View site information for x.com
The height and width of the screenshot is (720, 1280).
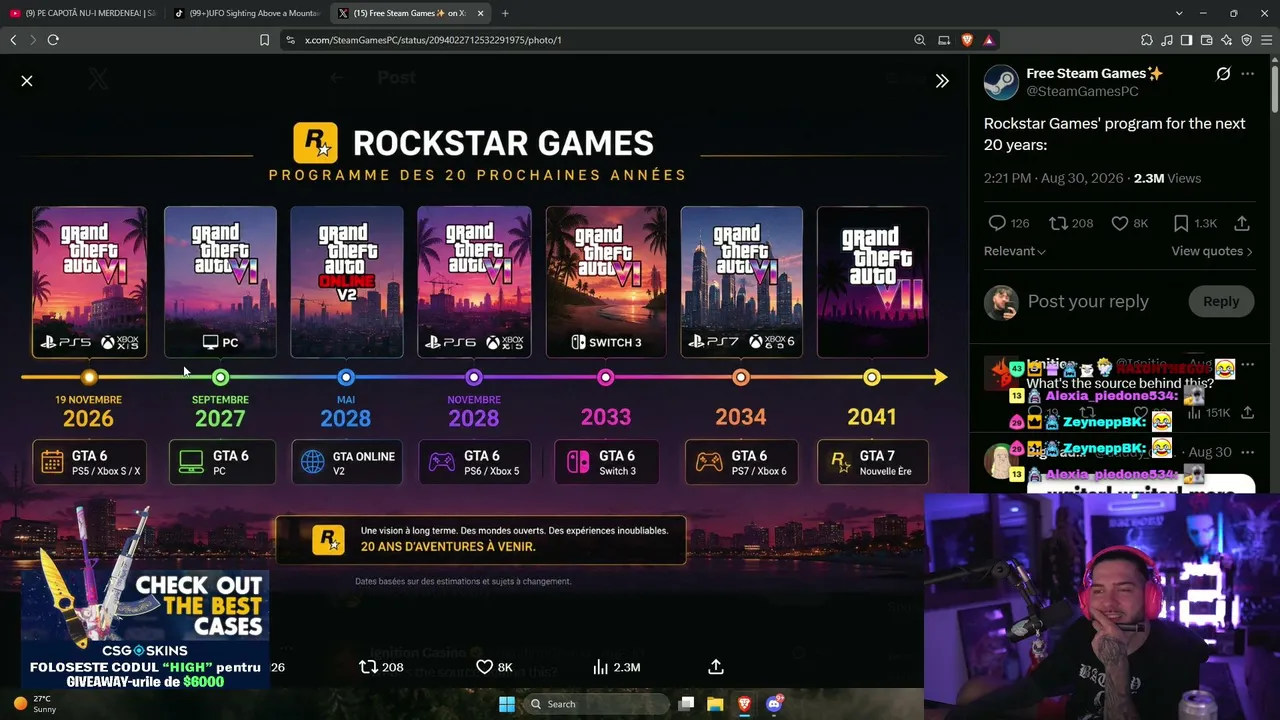tap(290, 40)
